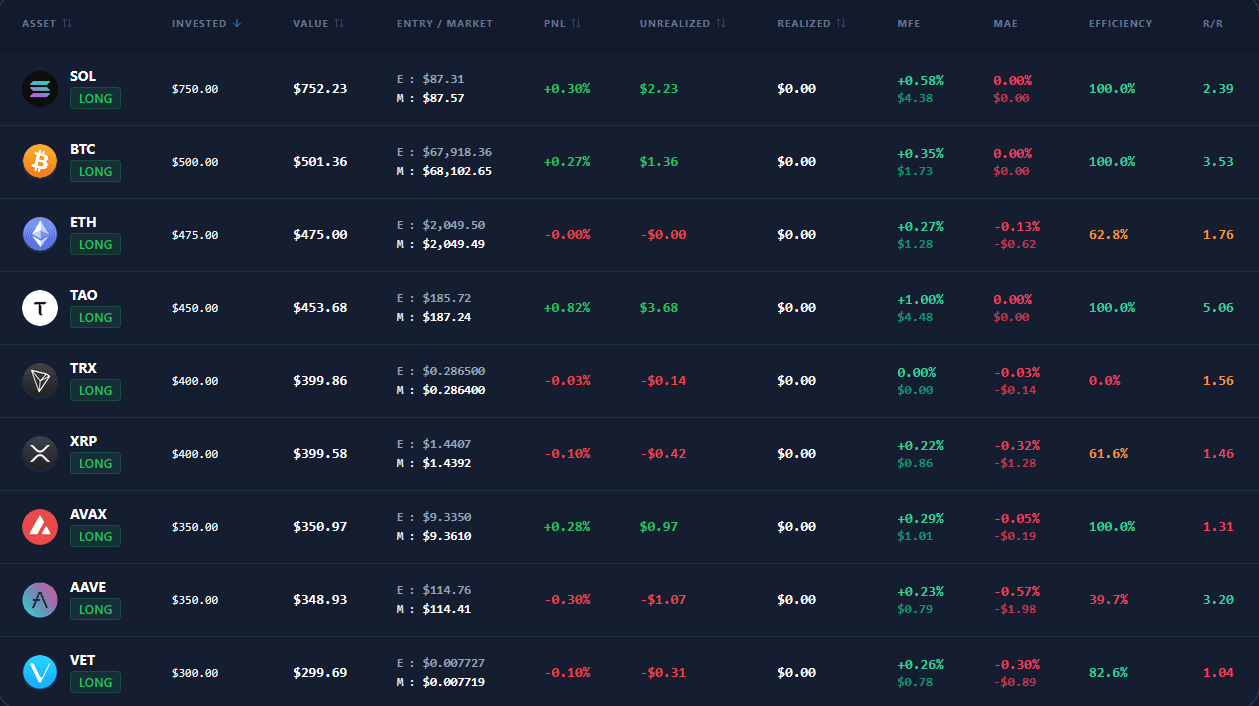Screen dimensions: 1259x706
Task: Click the AVAX avalanche icon
Action: click(x=40, y=527)
